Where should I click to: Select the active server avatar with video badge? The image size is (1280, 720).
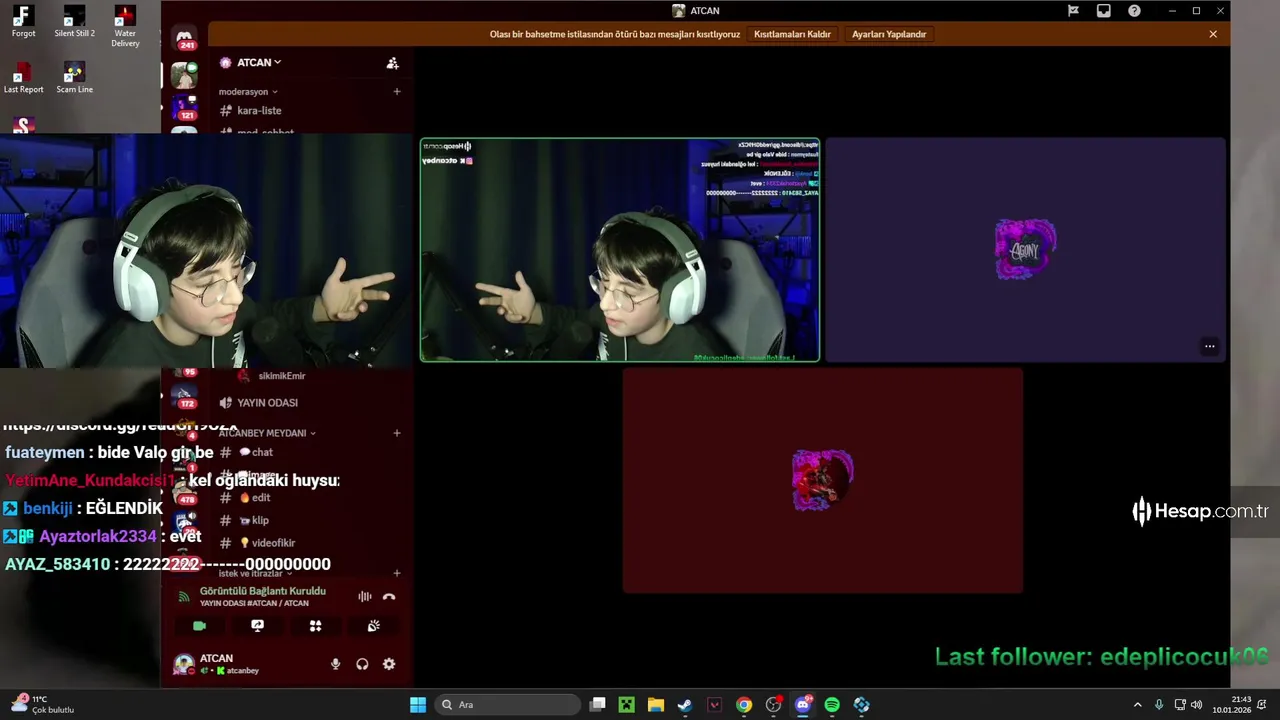(x=184, y=74)
